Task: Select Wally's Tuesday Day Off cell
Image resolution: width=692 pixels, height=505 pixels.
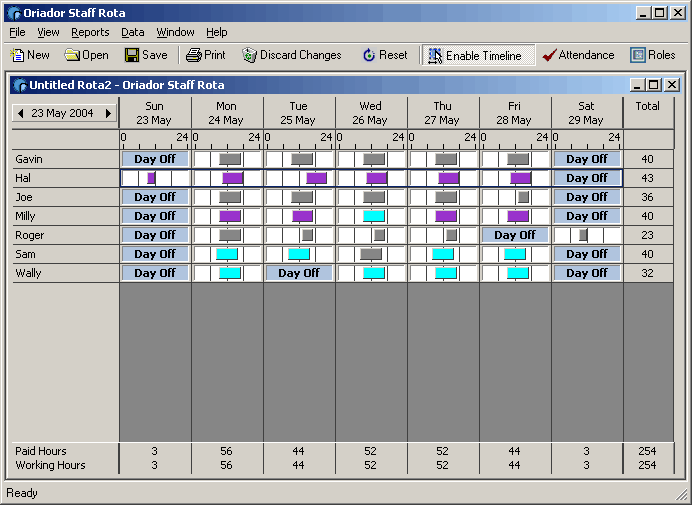Action: [x=299, y=273]
